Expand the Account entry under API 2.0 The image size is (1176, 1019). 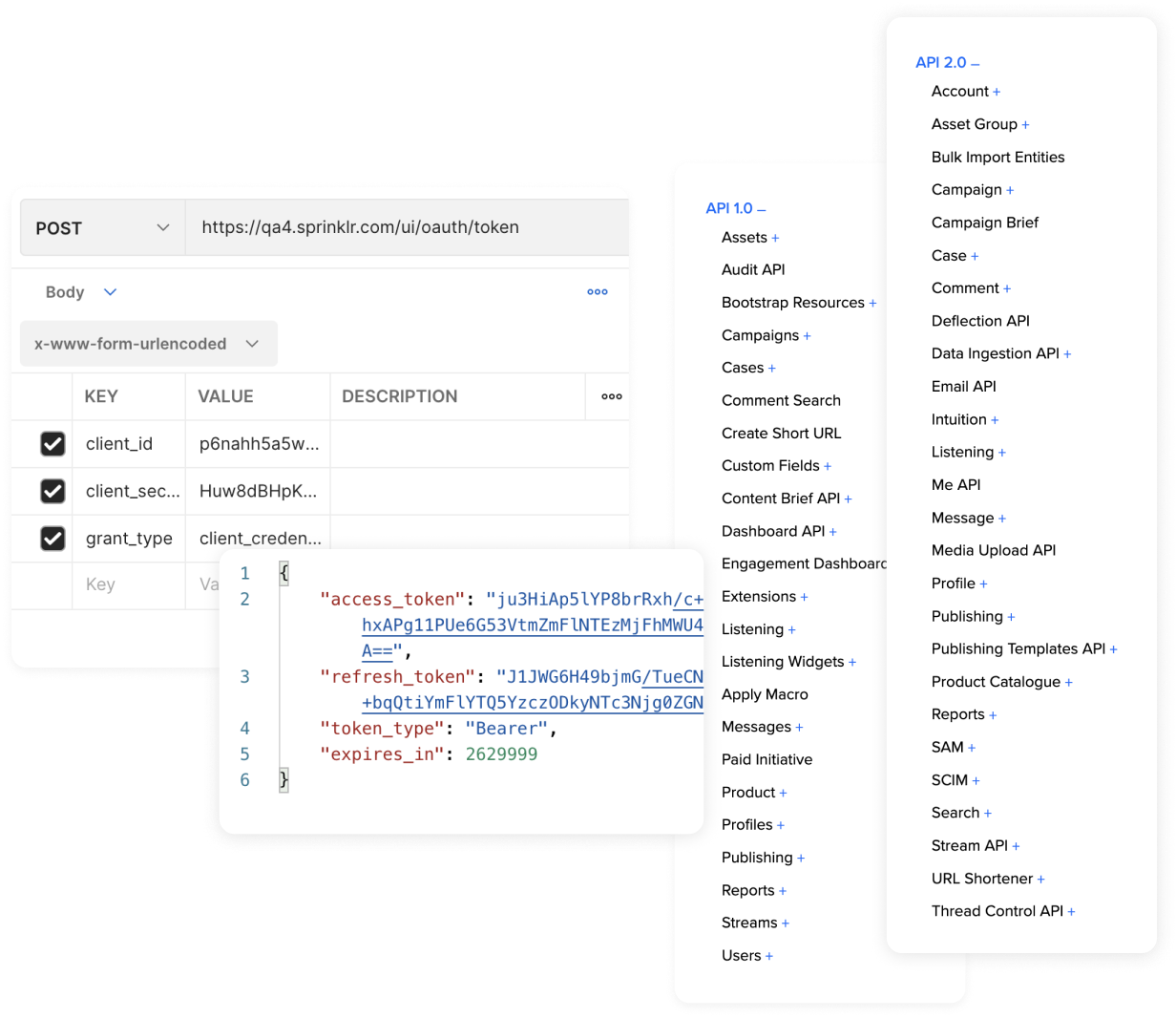[x=996, y=91]
